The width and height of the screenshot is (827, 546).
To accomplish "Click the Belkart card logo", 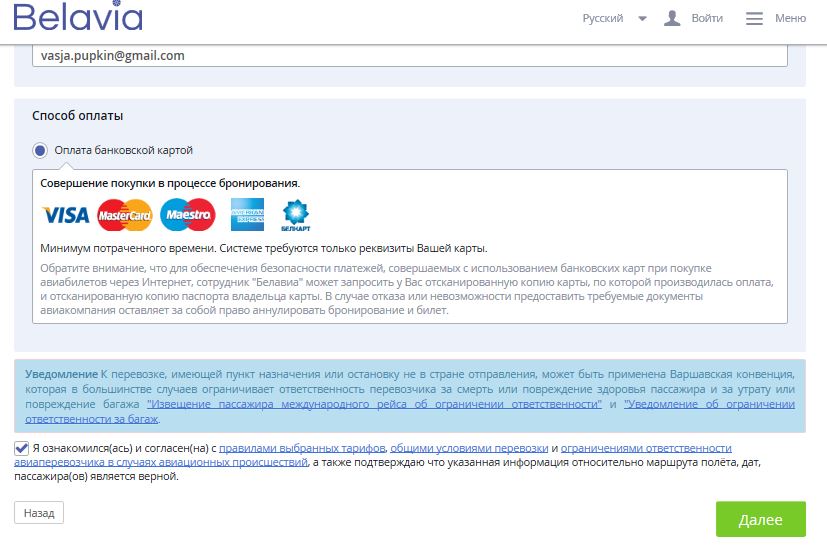I will (296, 214).
